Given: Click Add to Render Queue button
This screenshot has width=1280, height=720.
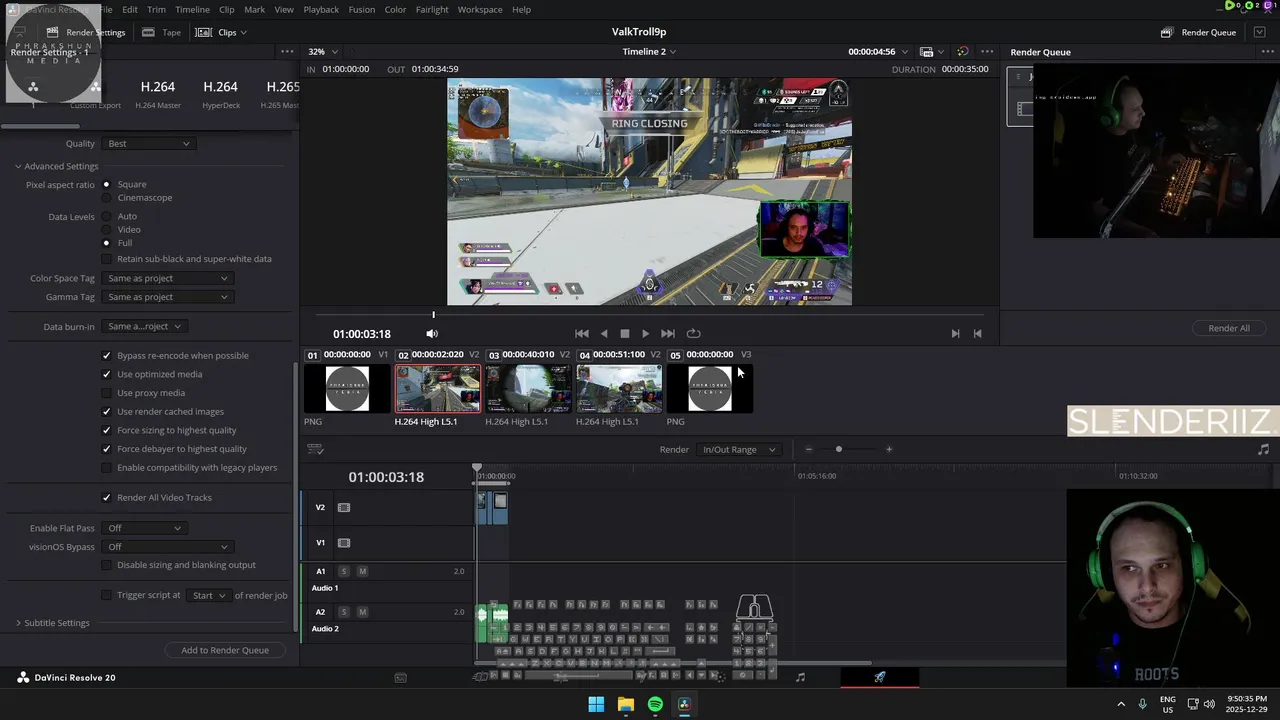Looking at the screenshot, I should click(225, 651).
